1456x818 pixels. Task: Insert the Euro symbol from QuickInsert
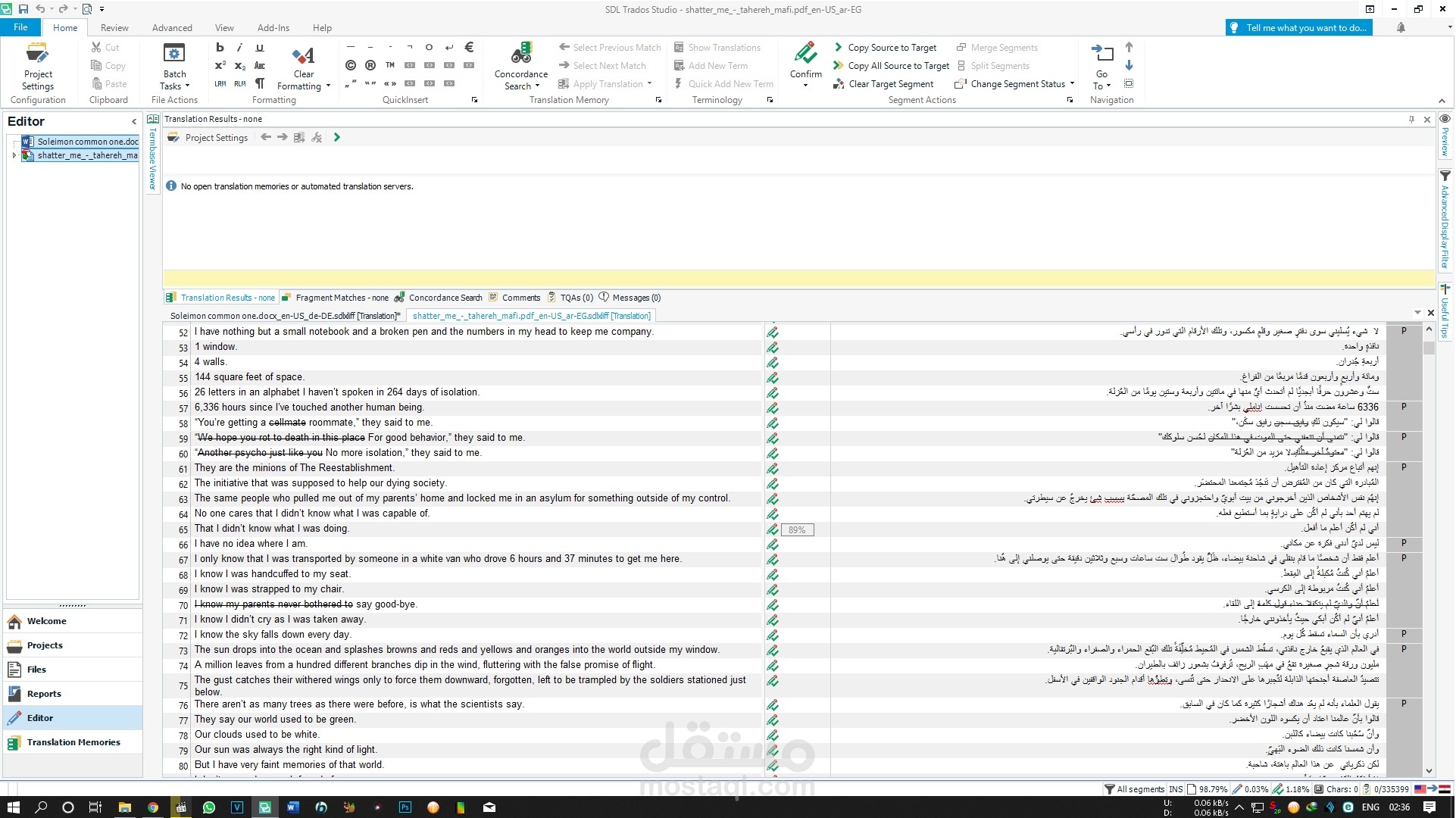tap(469, 47)
